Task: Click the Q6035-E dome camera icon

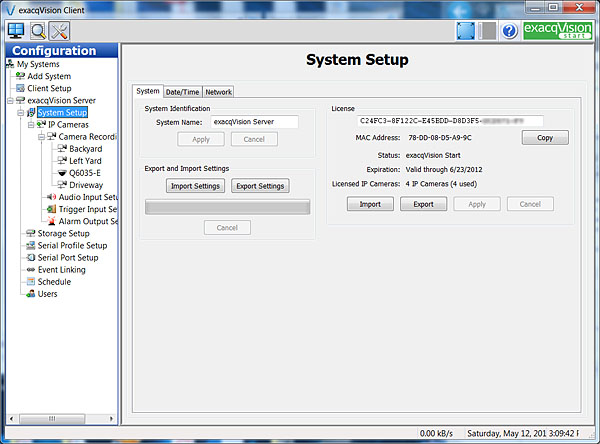Action: tap(62, 173)
